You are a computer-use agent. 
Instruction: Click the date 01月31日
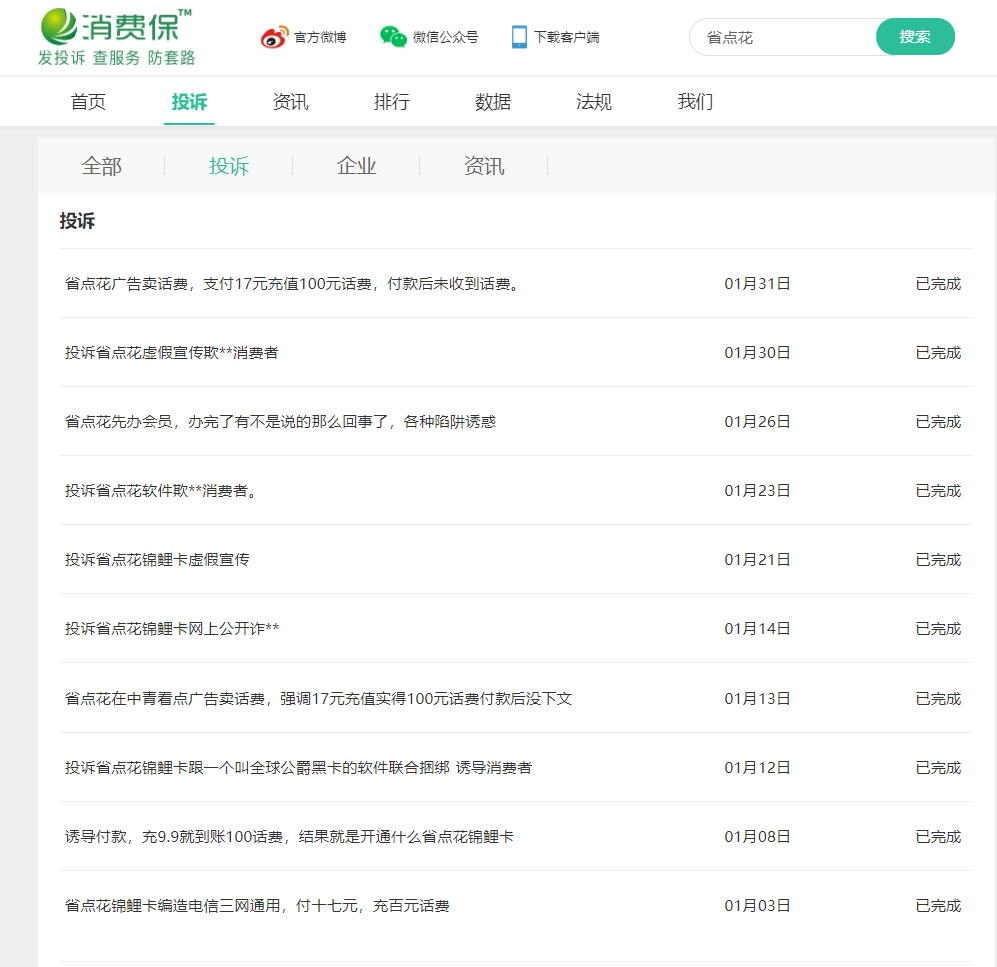757,284
